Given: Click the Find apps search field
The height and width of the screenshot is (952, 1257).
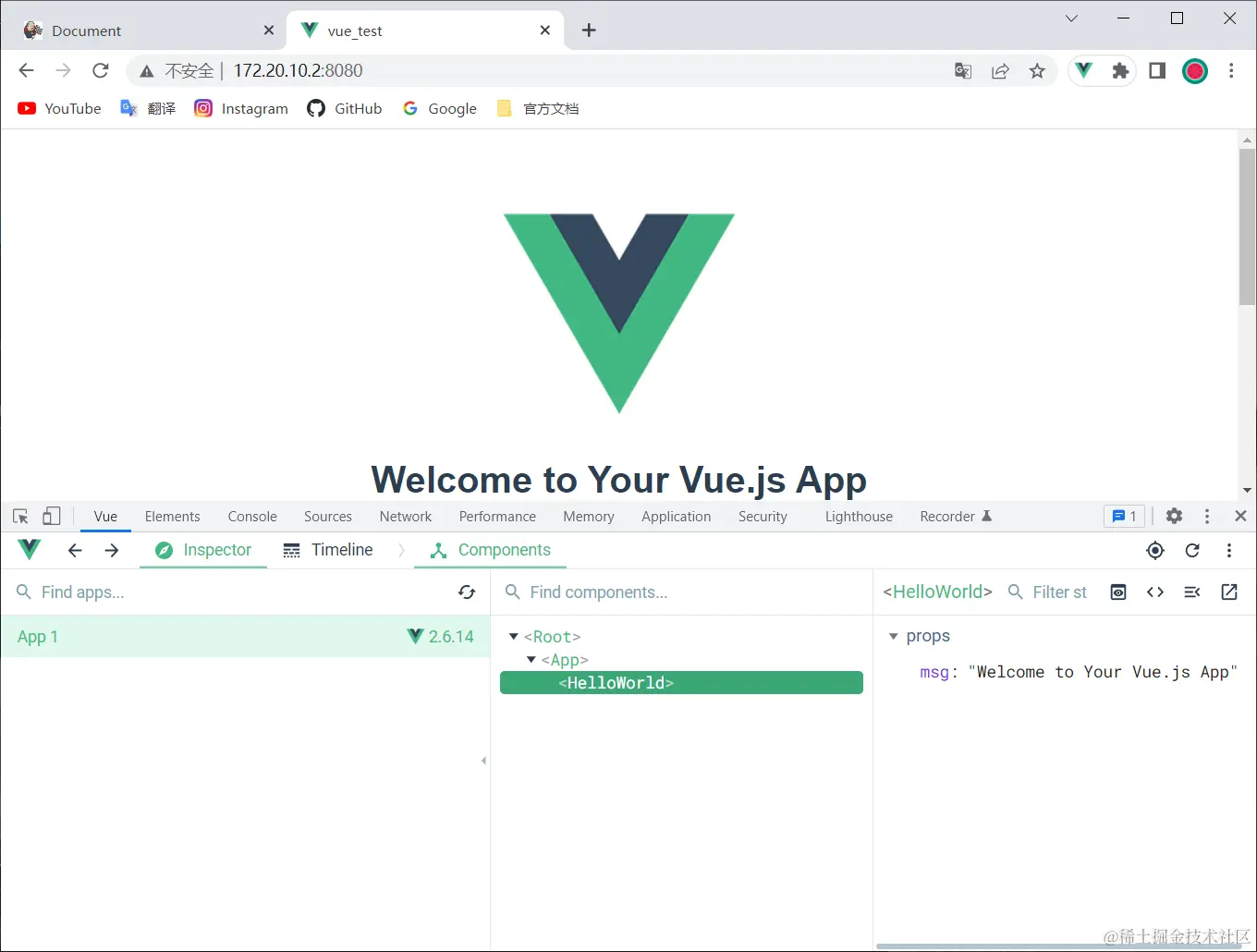Looking at the screenshot, I should tap(231, 592).
